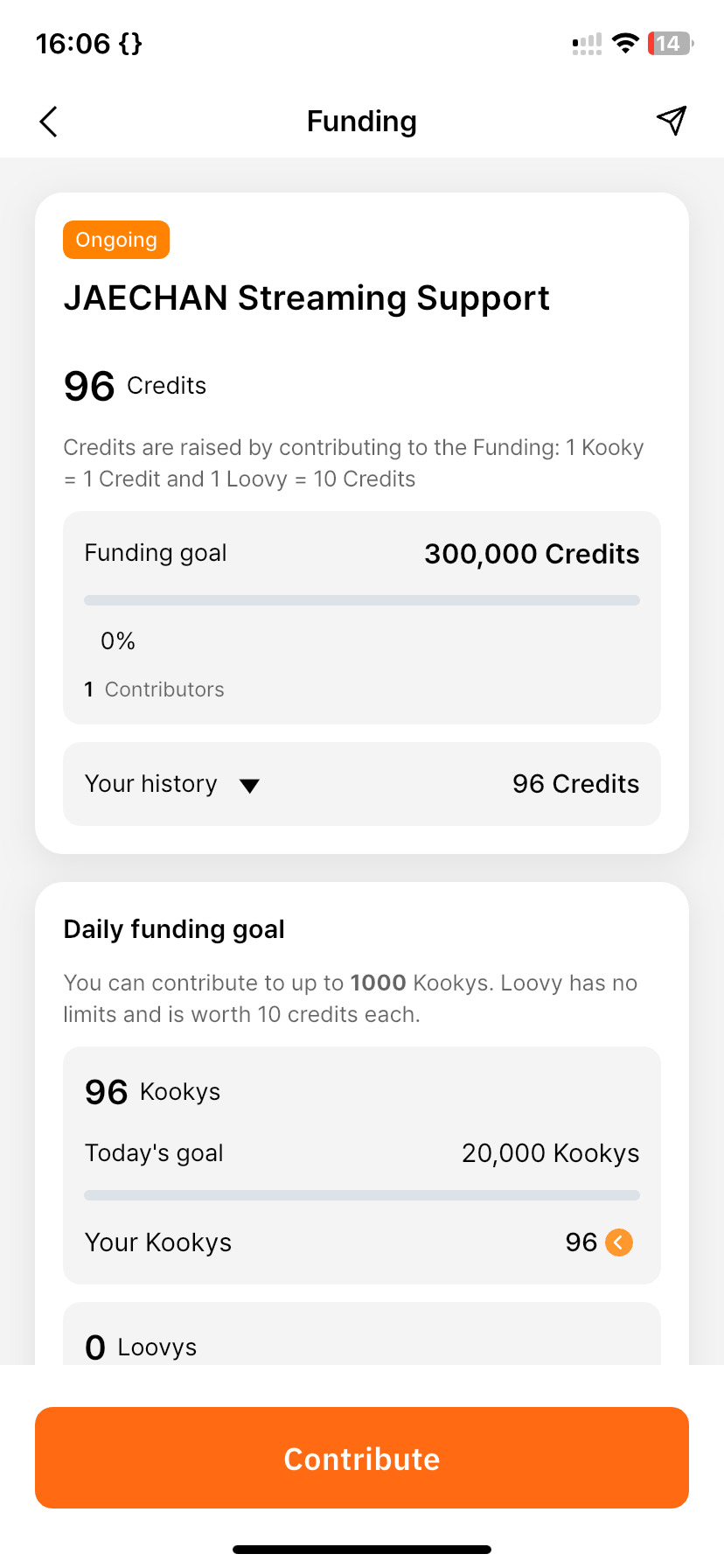Tap the cellular signal bars
Viewport: 724px width, 1568px height.
(x=587, y=44)
